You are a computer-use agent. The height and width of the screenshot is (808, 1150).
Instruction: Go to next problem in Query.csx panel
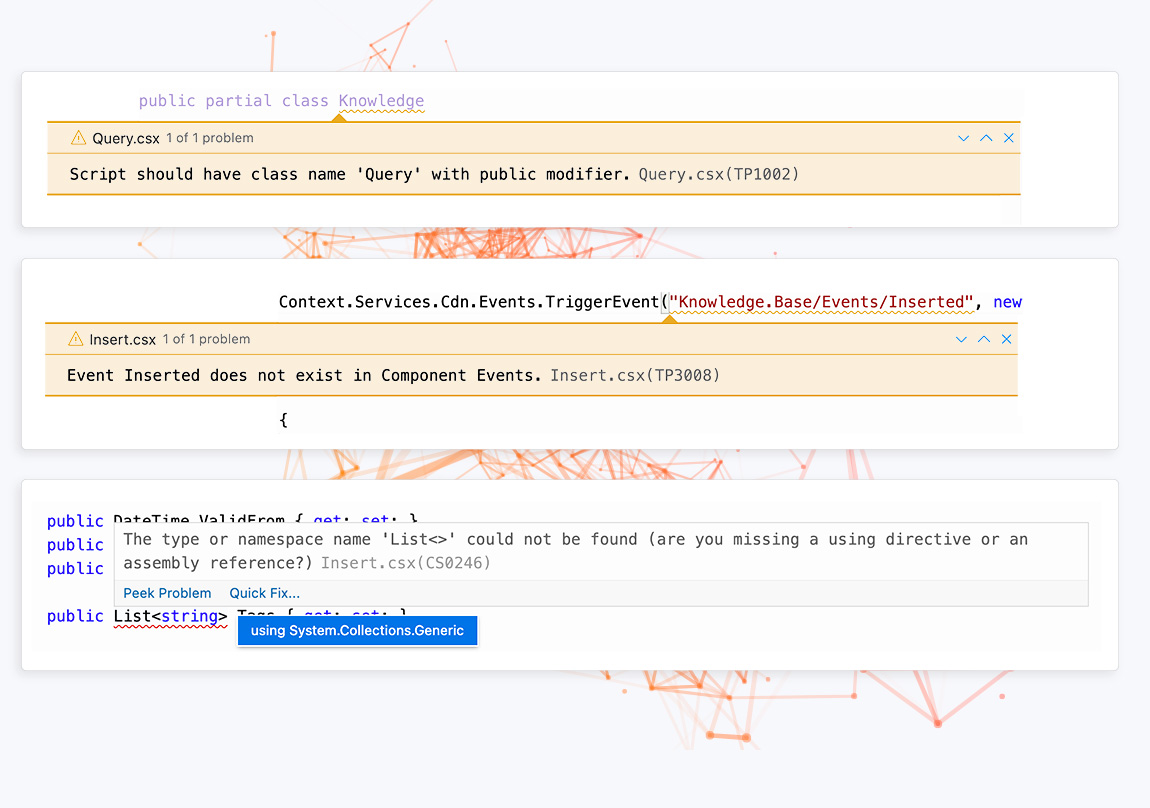(964, 138)
